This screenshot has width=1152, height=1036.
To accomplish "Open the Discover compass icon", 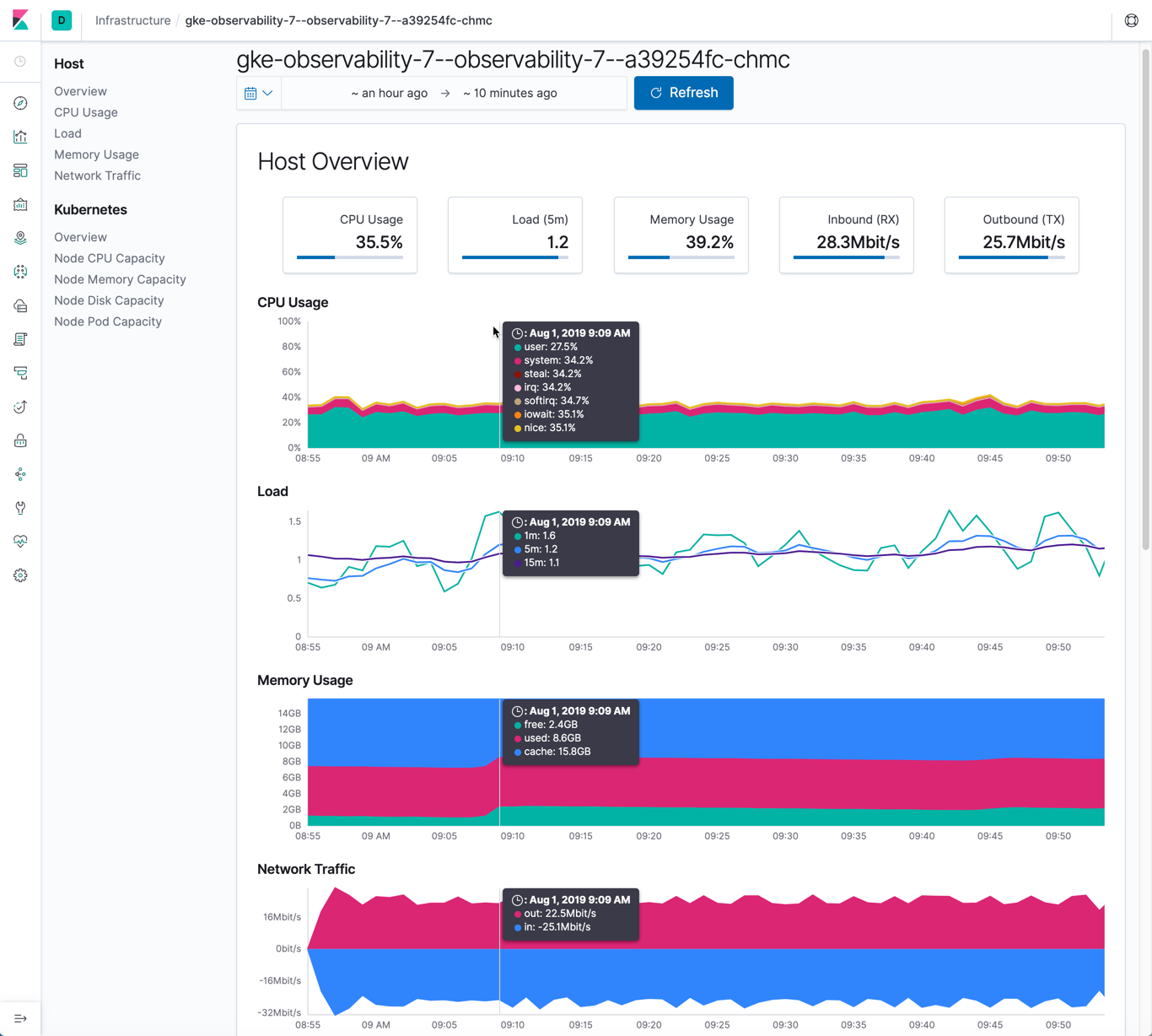I will [x=20, y=103].
